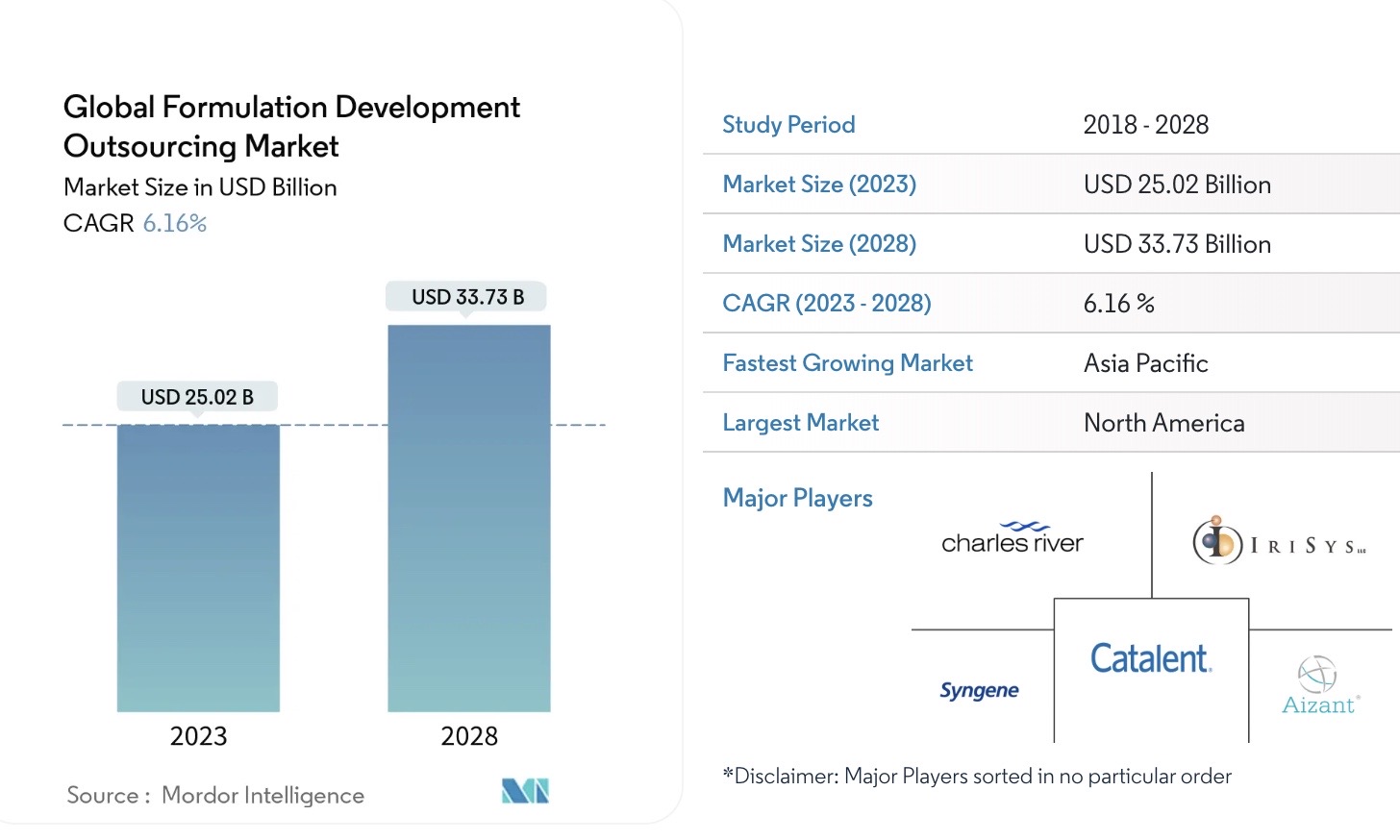
Task: Click the Source: Mordor Intelligence text
Action: tap(215, 795)
